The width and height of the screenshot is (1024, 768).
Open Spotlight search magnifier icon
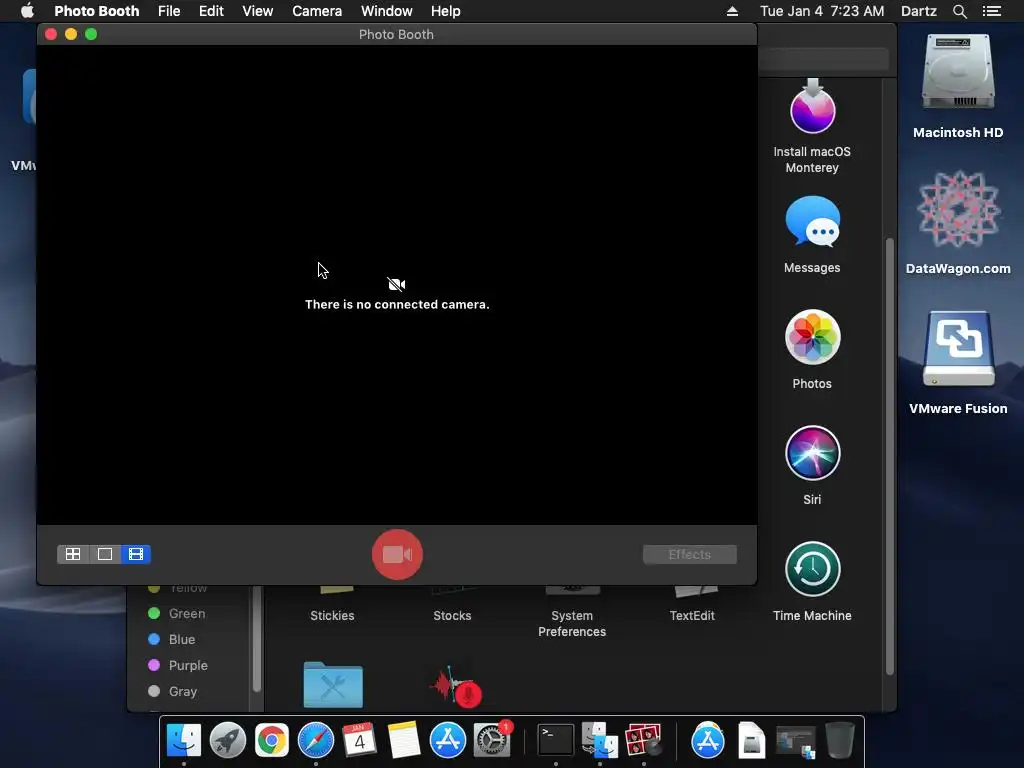(959, 11)
